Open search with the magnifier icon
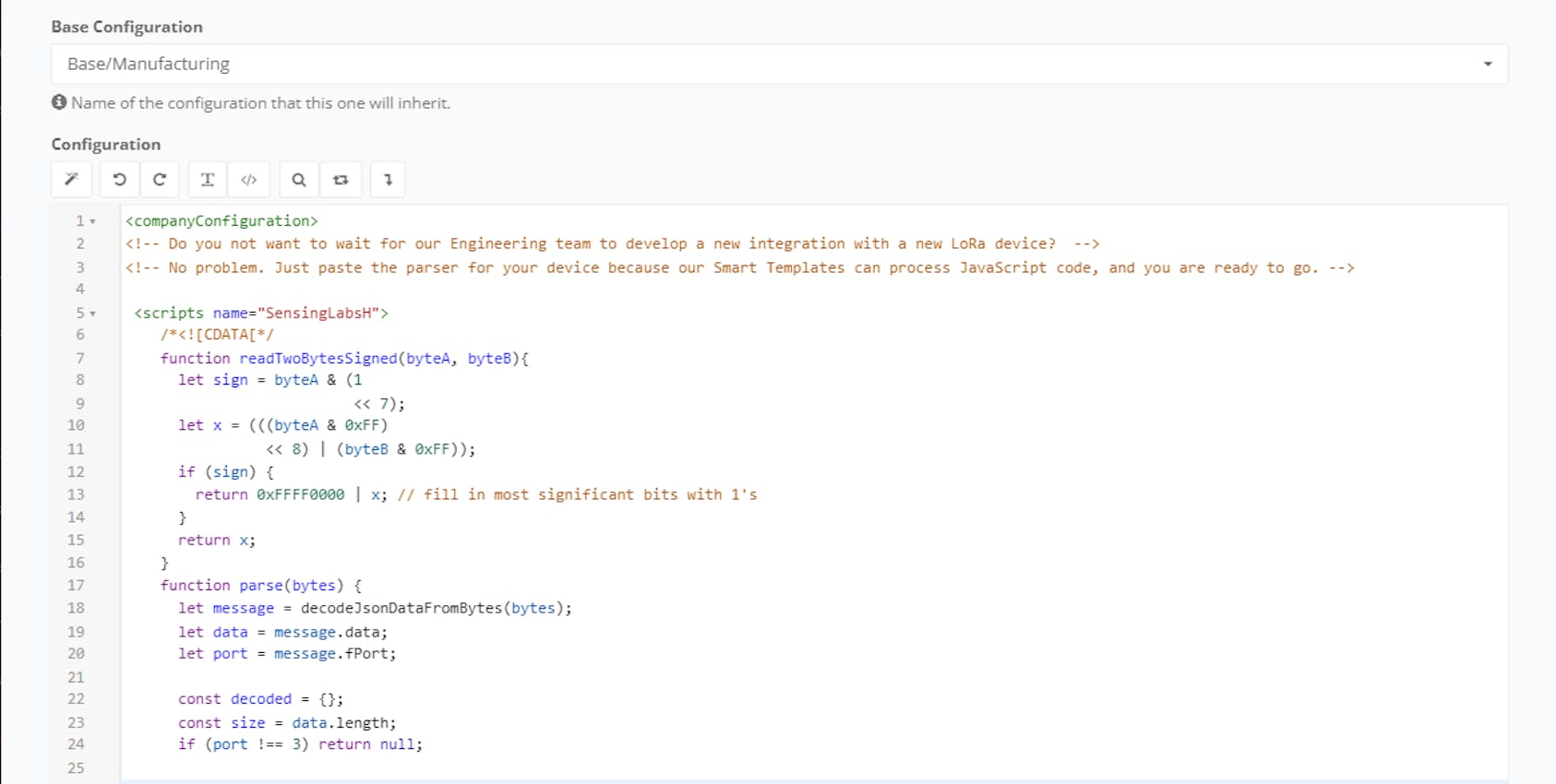This screenshot has width=1556, height=784. coord(299,180)
